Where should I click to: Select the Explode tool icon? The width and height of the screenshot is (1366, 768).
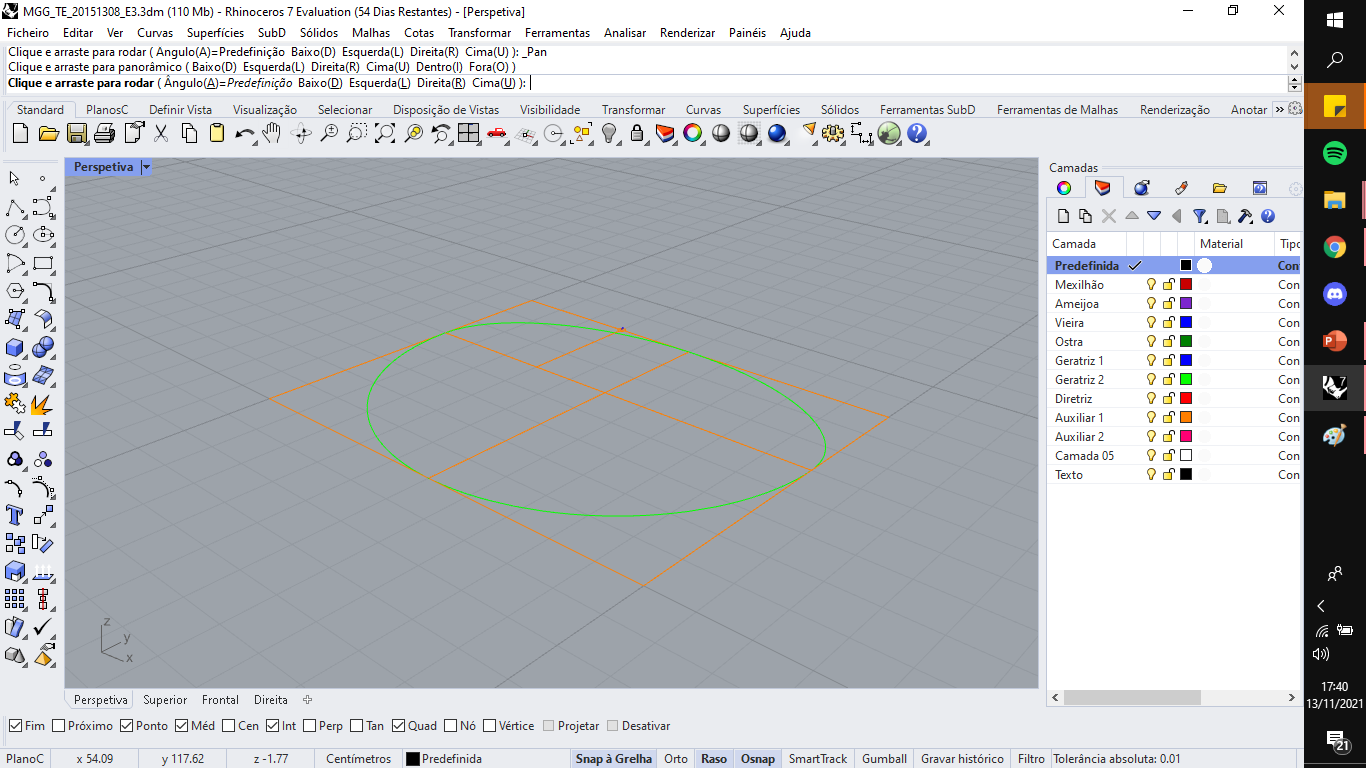(43, 403)
